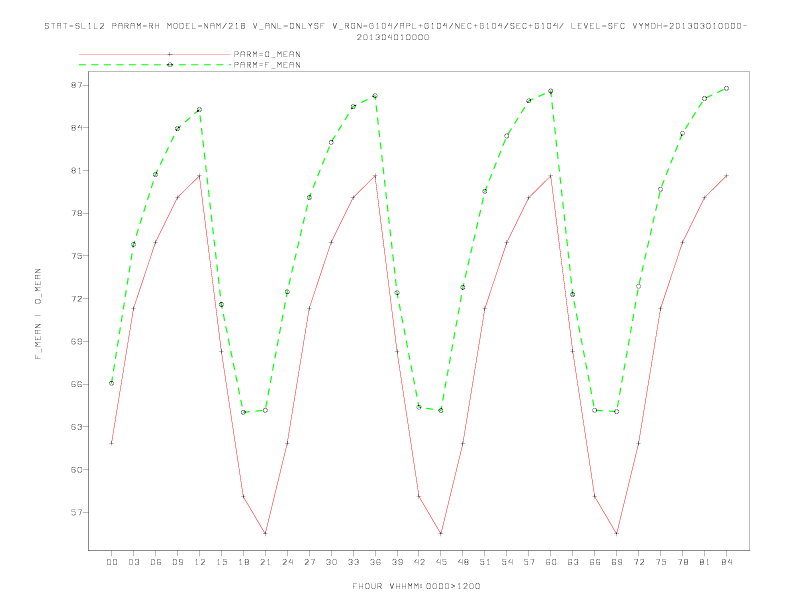Click the F_MEAN circle marker at hour 18

(x=243, y=412)
